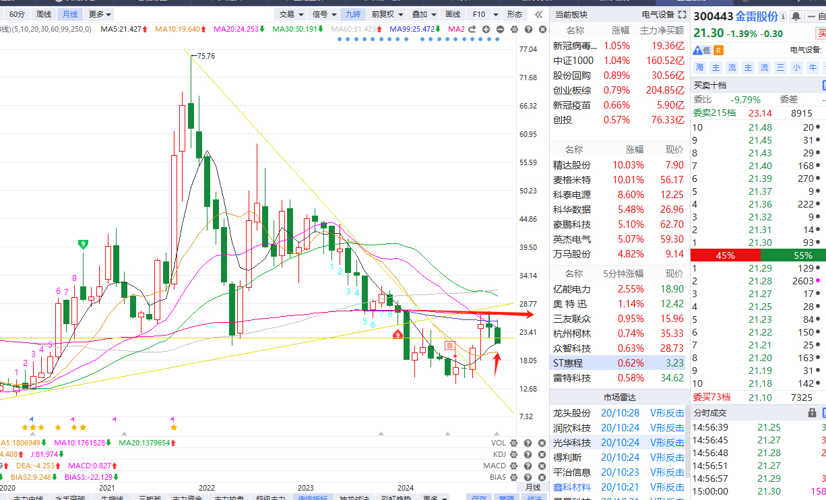Select the 月线 period tab
The width and height of the screenshot is (826, 500).
coord(70,14)
